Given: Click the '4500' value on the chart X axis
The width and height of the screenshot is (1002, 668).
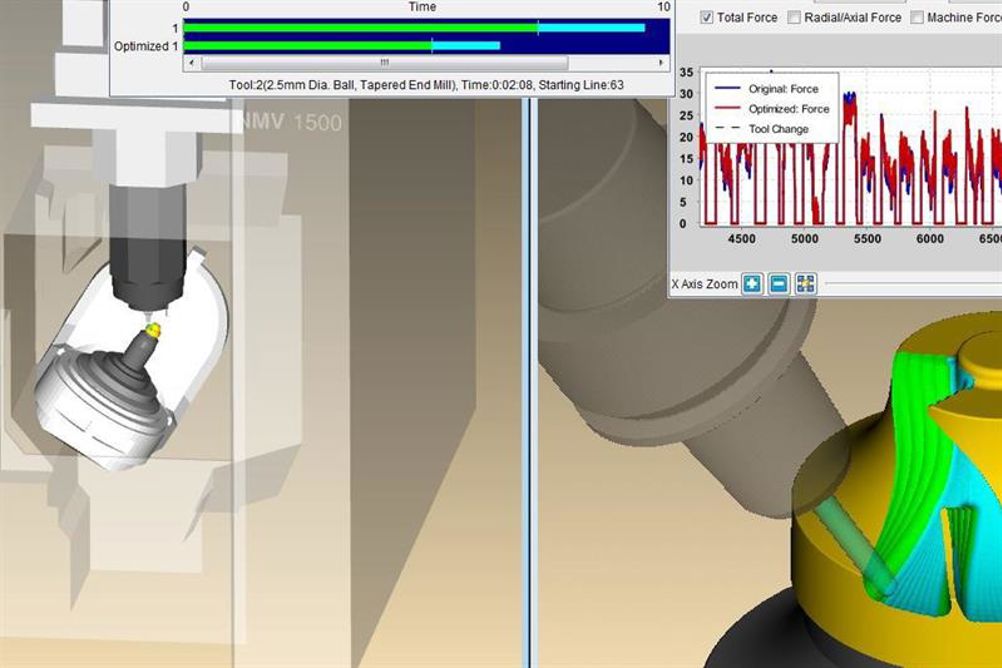Looking at the screenshot, I should [x=741, y=238].
